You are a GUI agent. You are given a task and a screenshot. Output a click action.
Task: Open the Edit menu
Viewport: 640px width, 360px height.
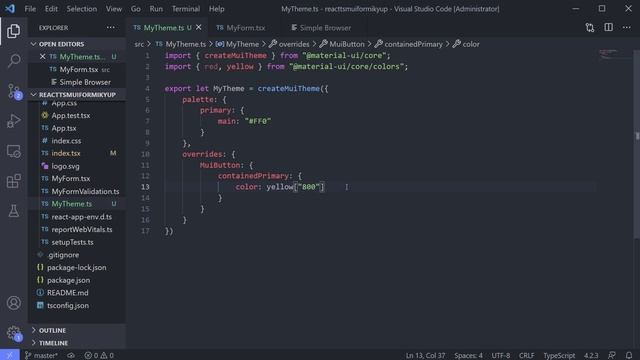pyautogui.click(x=51, y=9)
